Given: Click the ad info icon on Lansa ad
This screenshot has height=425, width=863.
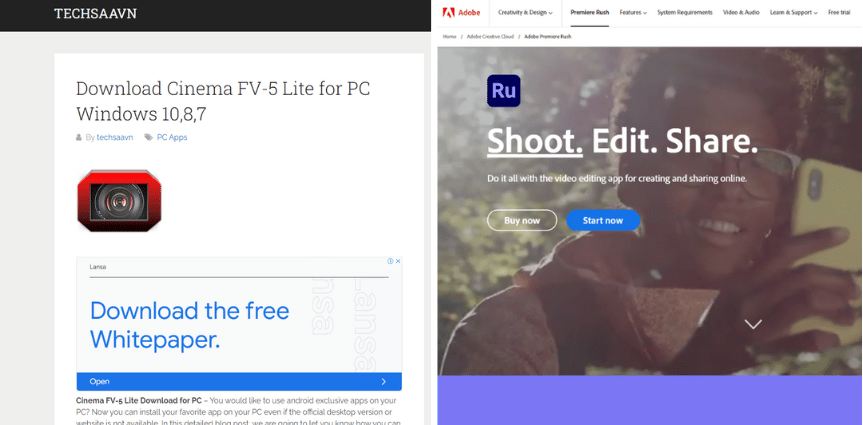Looking at the screenshot, I should [x=390, y=261].
